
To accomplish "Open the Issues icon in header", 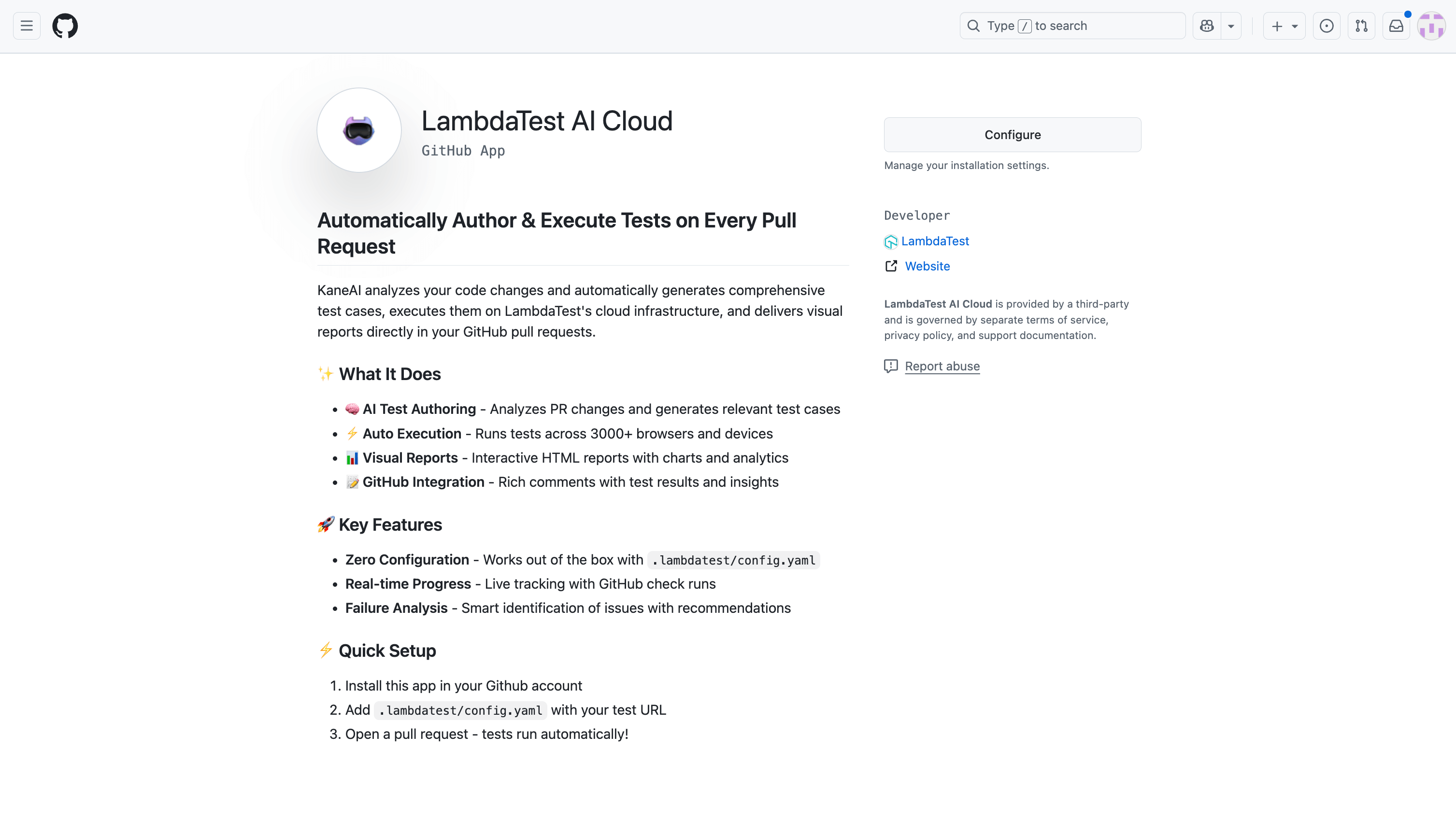I will [1327, 26].
